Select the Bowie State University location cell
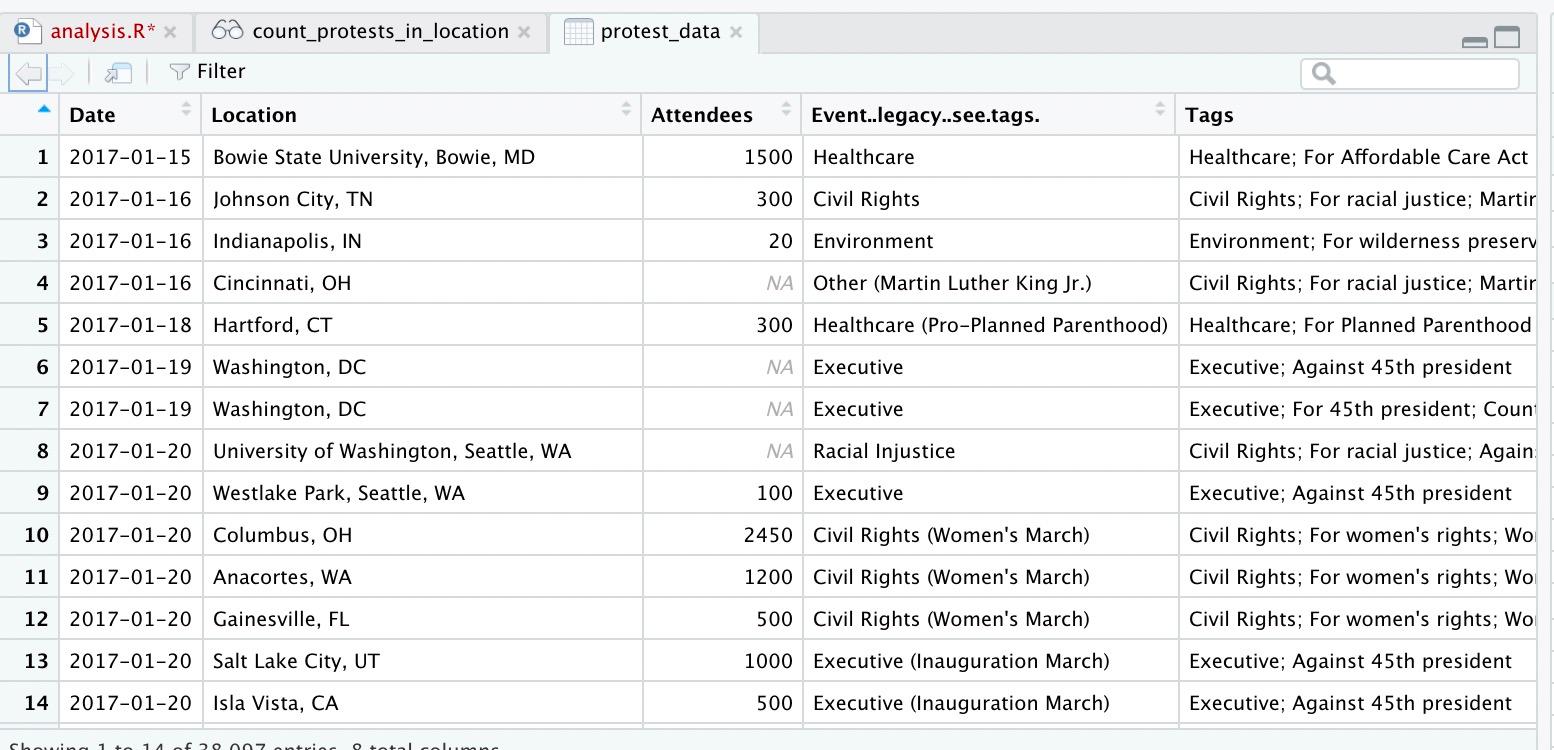Screen dimensions: 1554x750 pyautogui.click(x=374, y=157)
